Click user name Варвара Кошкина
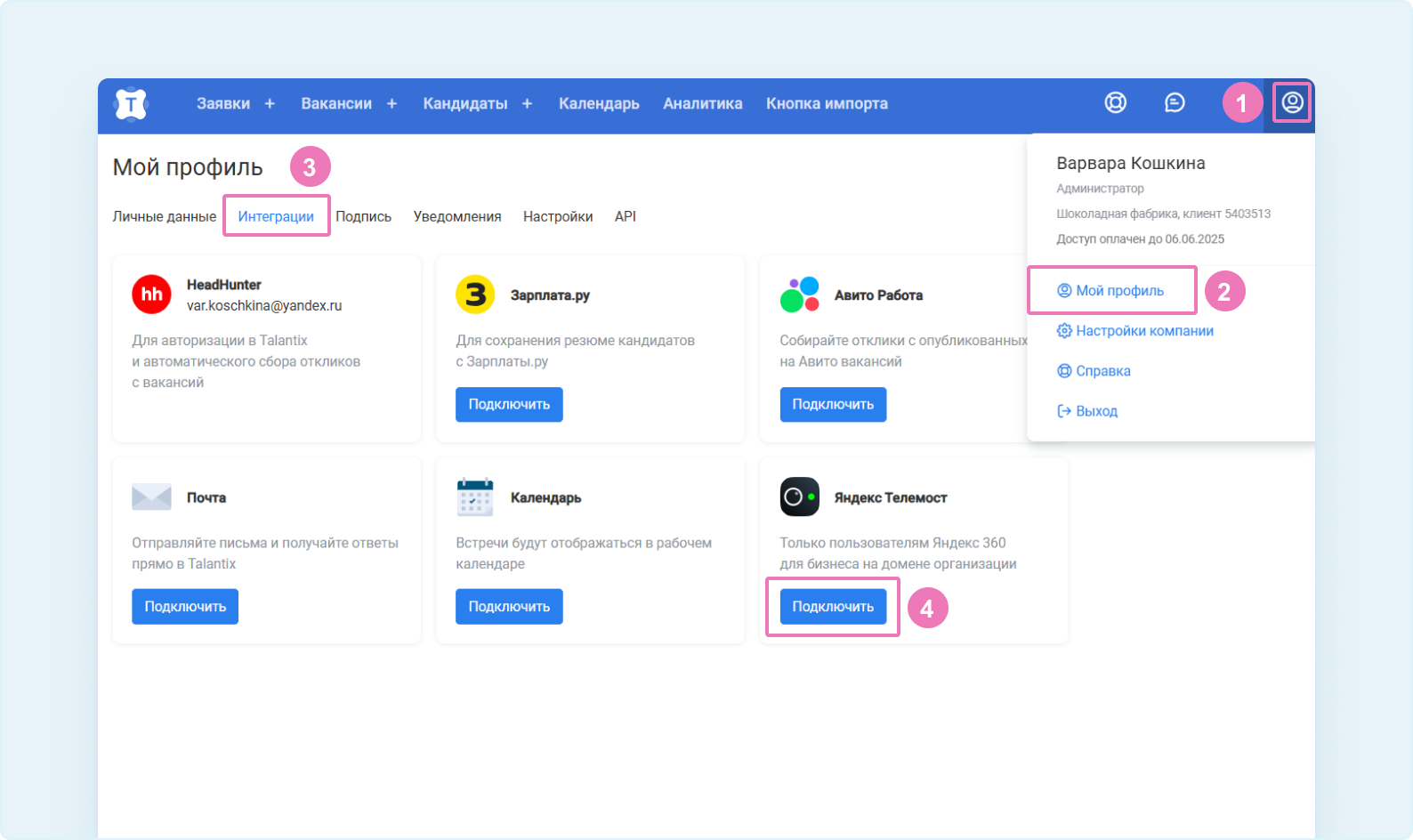The image size is (1413, 840). click(x=1131, y=163)
